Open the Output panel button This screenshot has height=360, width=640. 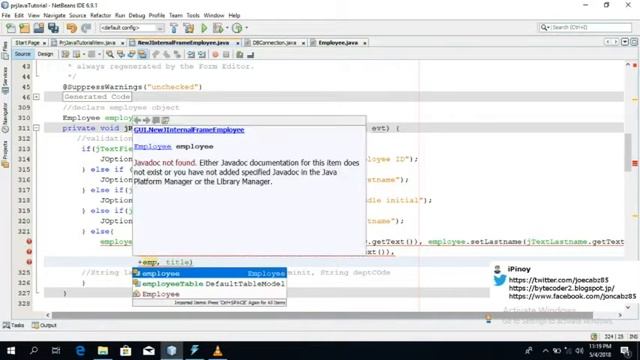tap(44, 325)
